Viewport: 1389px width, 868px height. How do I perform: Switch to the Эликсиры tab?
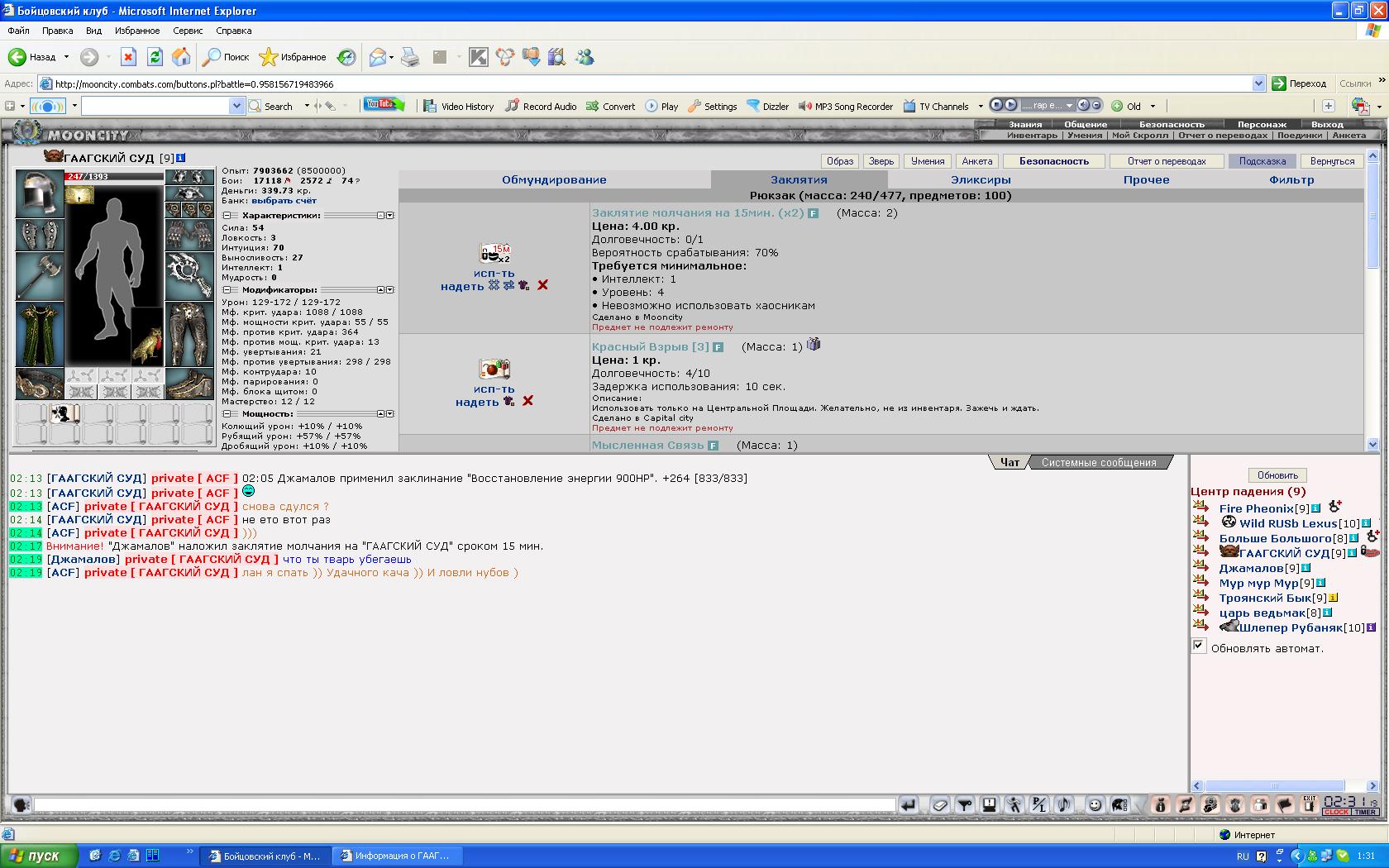point(981,179)
